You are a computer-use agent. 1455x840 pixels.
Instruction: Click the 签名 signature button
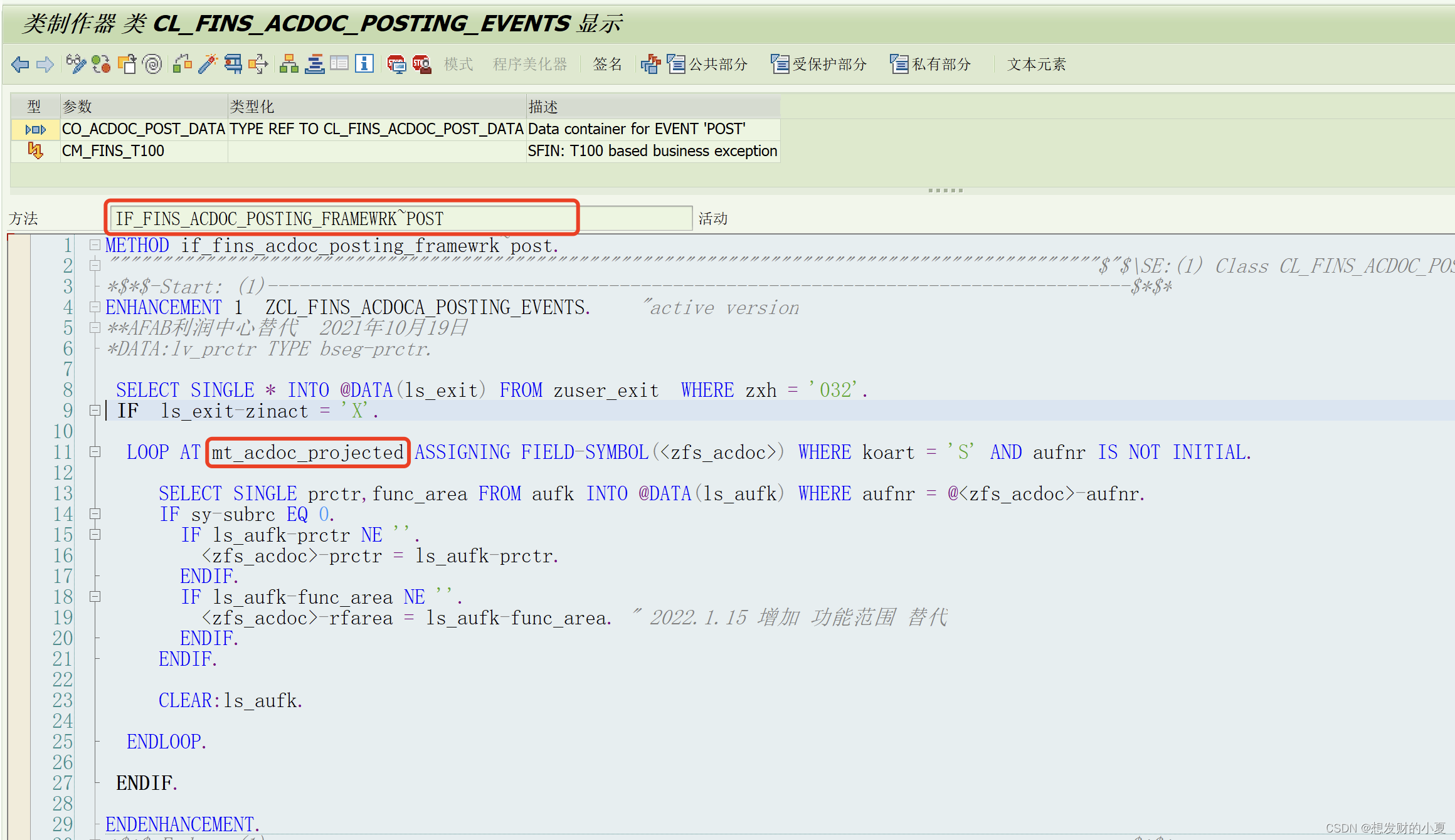608,64
